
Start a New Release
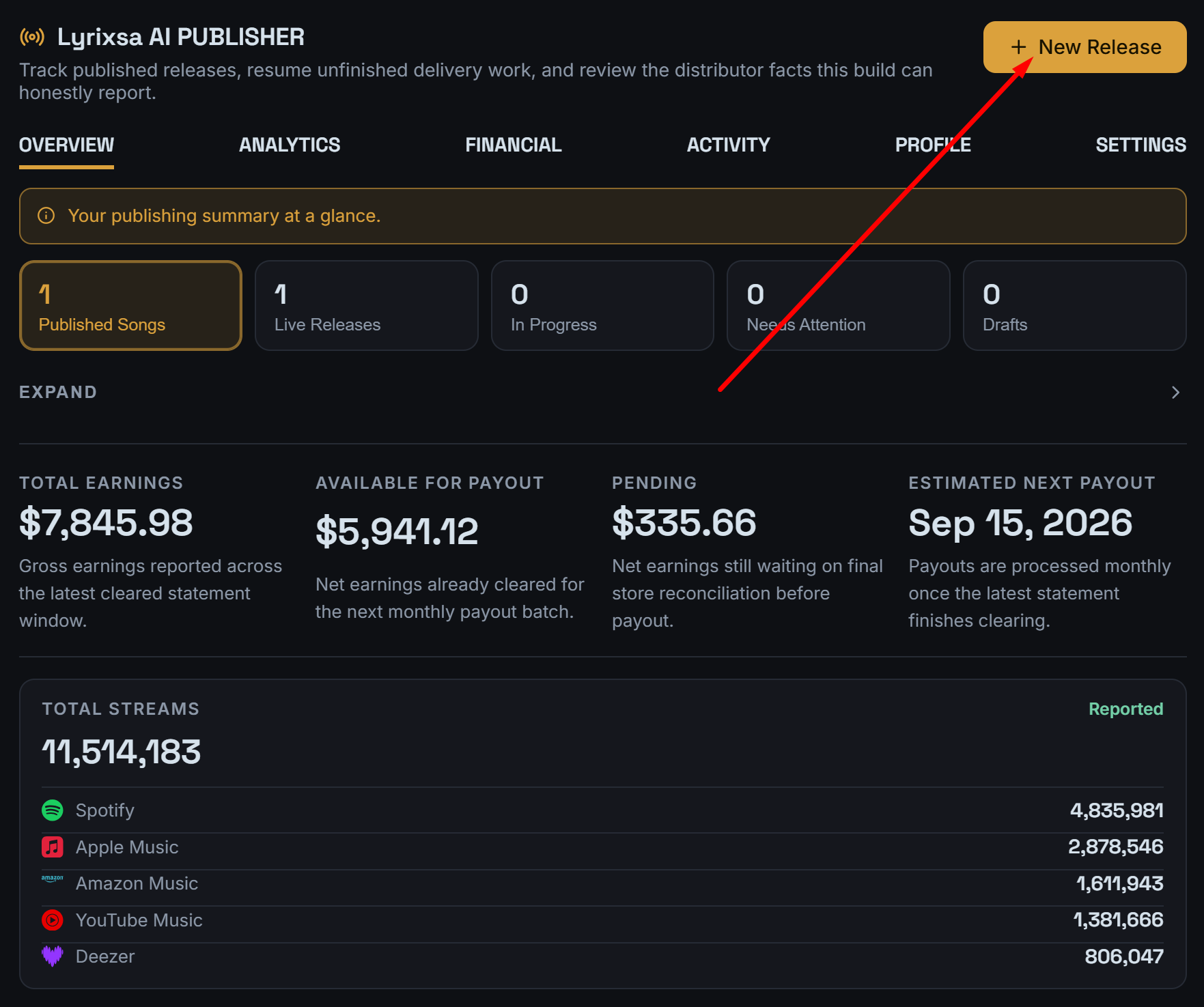click(1084, 47)
